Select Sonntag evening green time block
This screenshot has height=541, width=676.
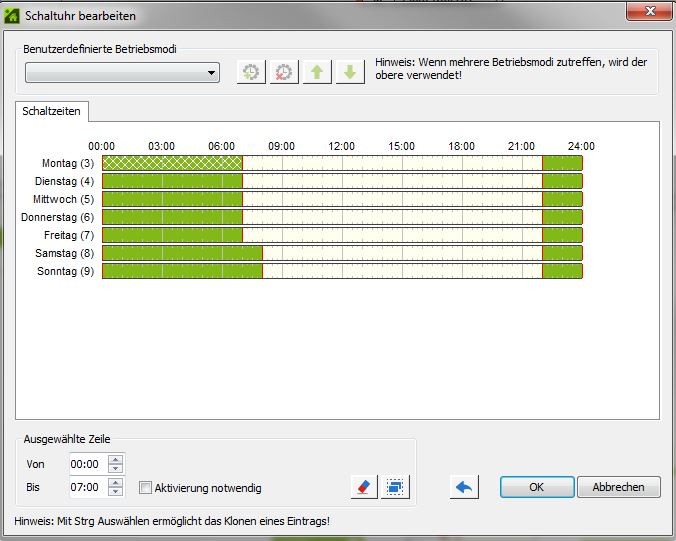tap(562, 272)
